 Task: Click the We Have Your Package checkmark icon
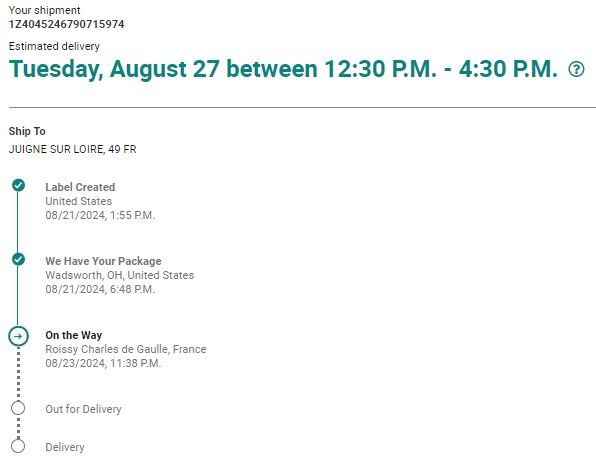coord(18,259)
